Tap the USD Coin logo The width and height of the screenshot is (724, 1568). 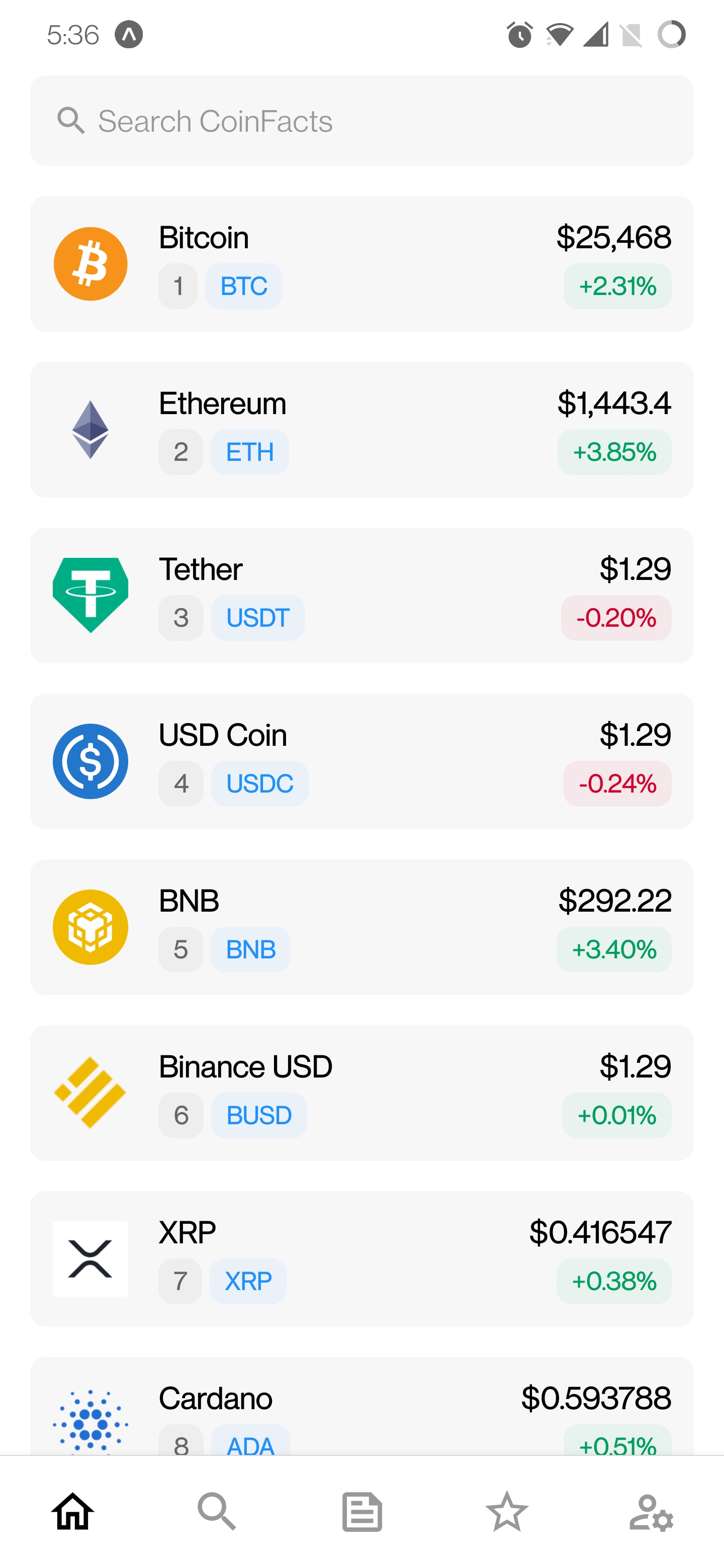click(90, 761)
